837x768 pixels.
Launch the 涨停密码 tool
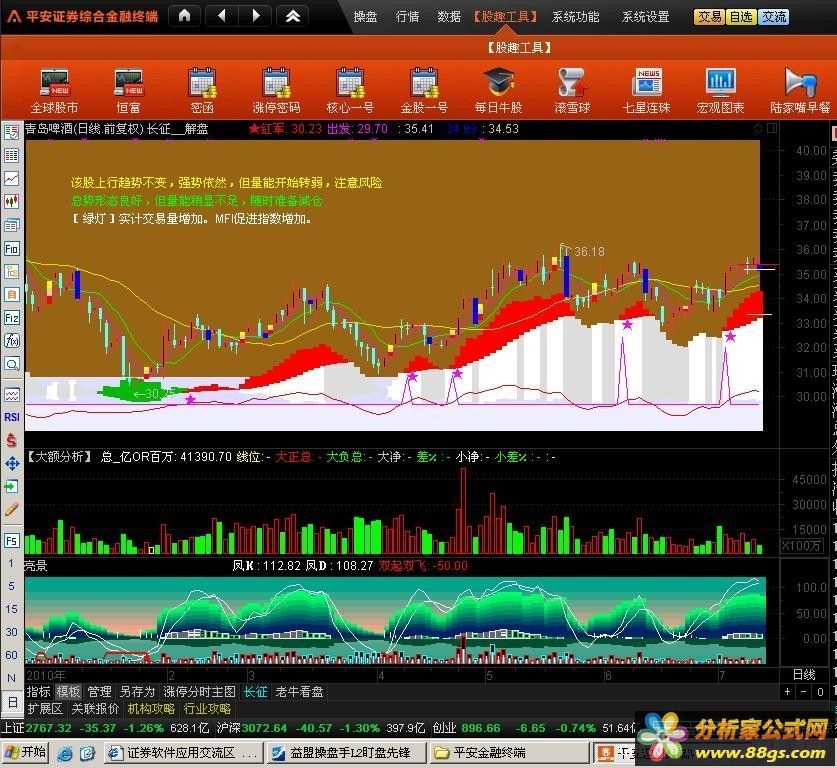pyautogui.click(x=277, y=91)
